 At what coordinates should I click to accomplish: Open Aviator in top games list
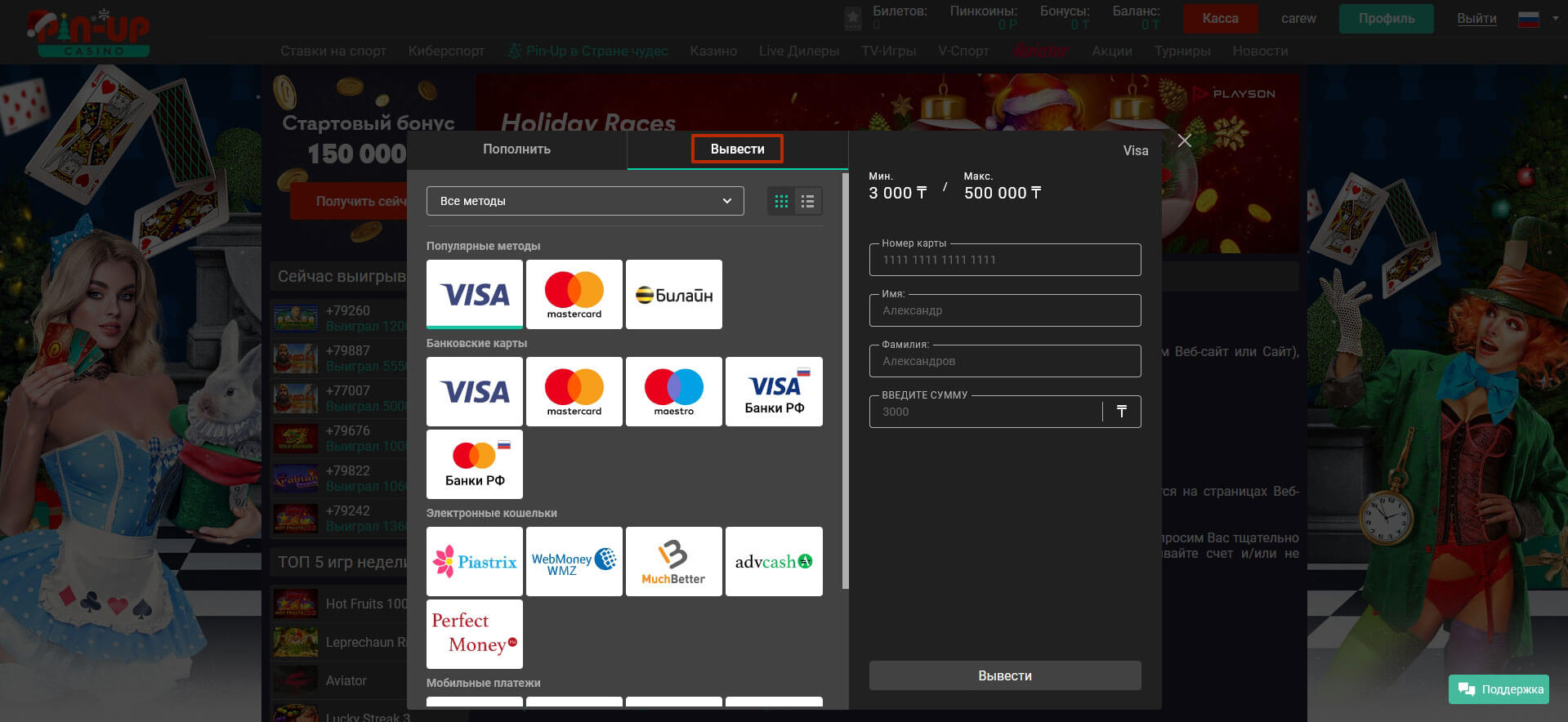[339, 680]
